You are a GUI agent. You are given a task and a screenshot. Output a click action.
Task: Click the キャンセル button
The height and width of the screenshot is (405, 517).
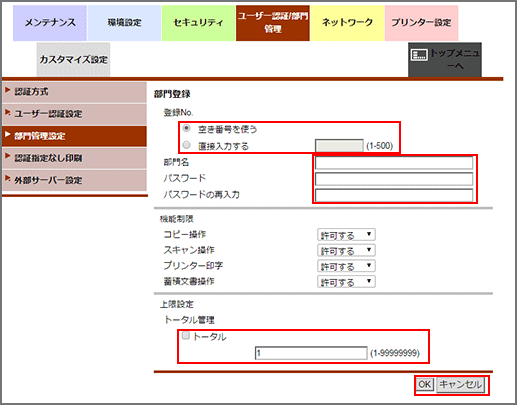(x=461, y=385)
